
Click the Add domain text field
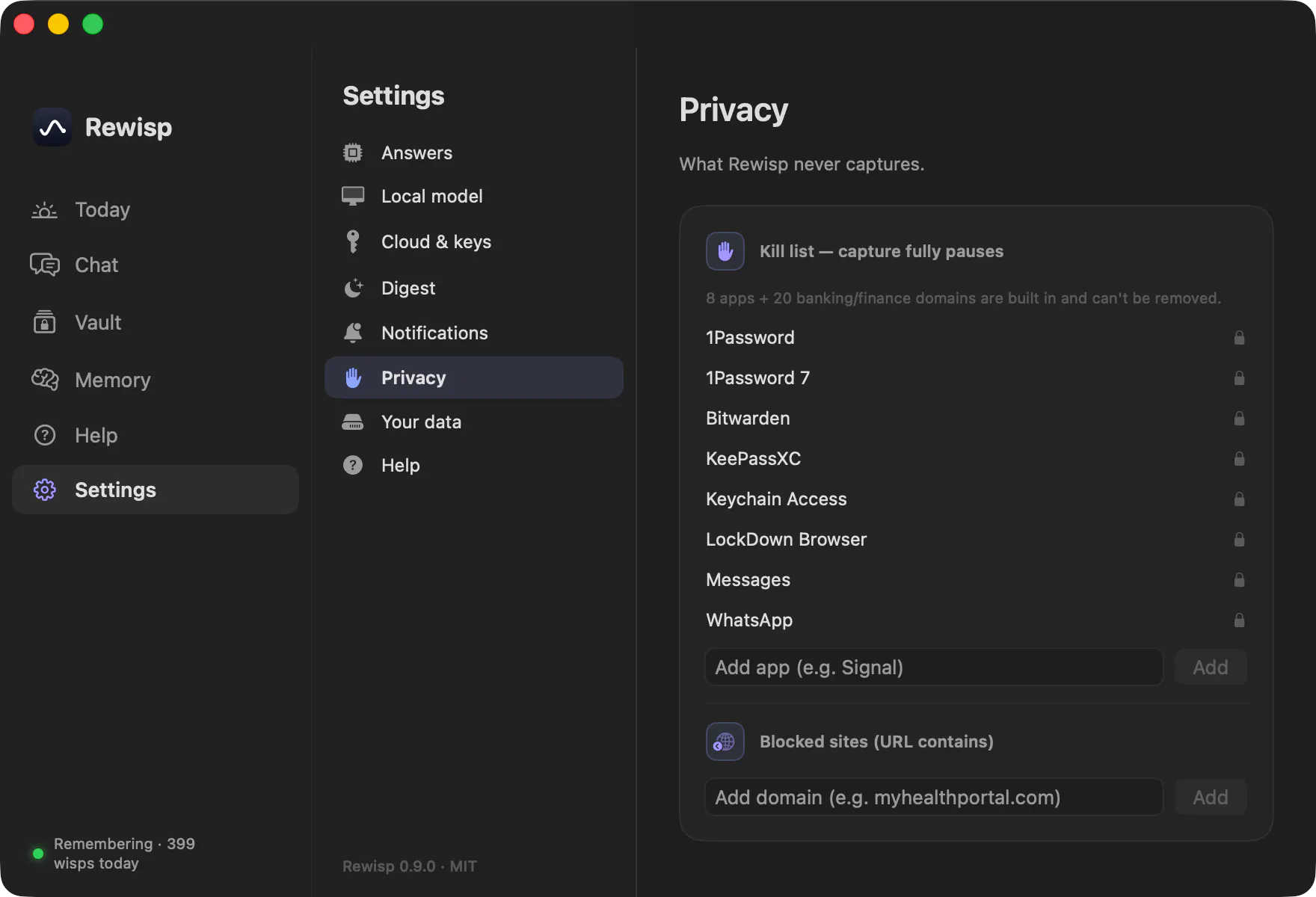pyautogui.click(x=934, y=797)
